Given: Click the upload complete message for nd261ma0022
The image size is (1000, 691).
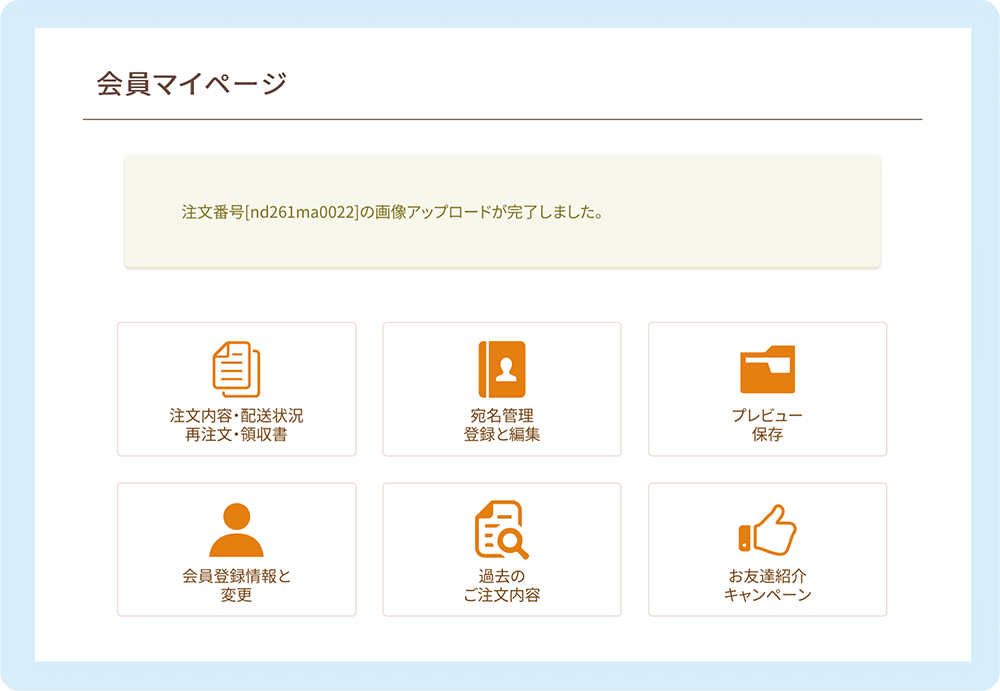Looking at the screenshot, I should click(x=393, y=212).
